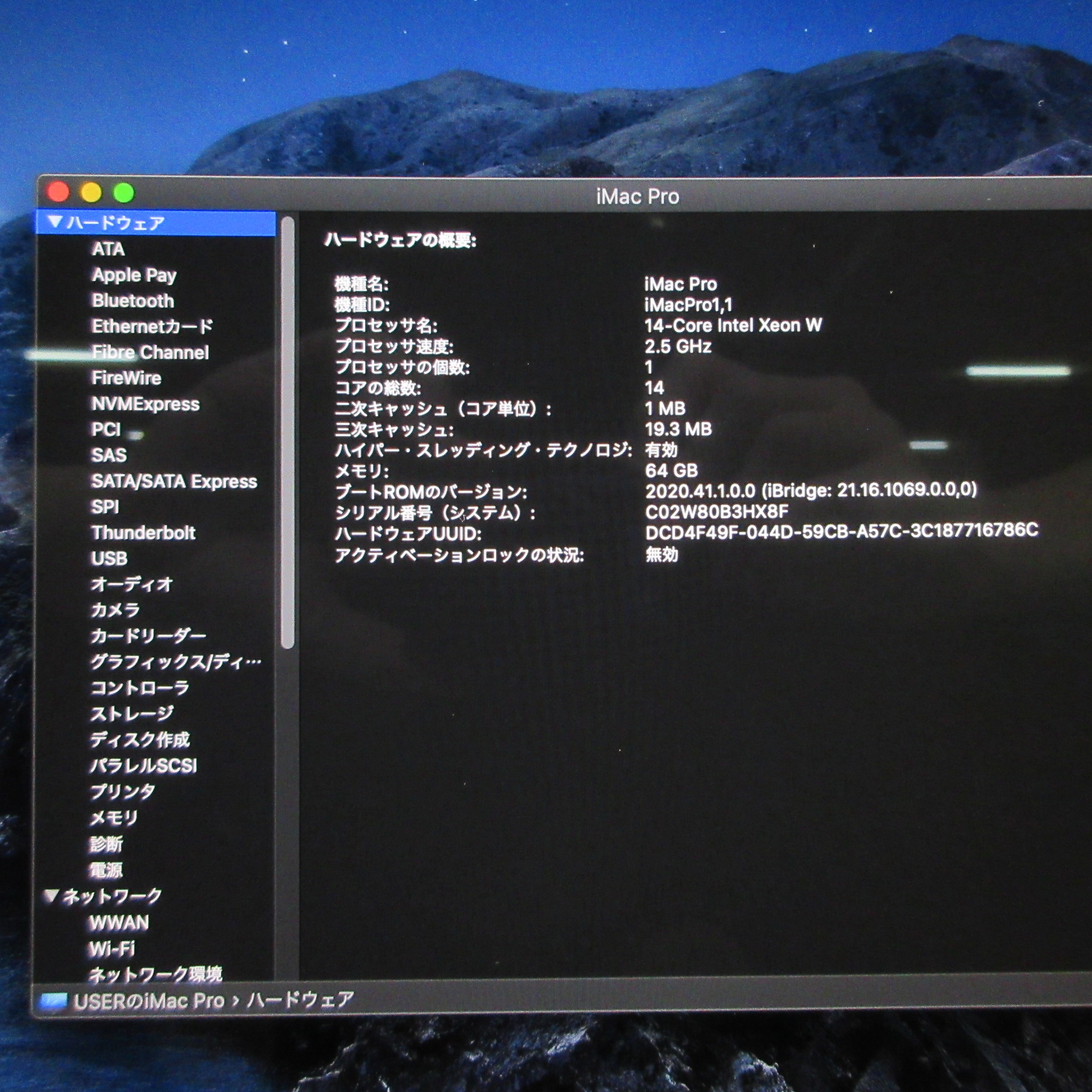Viewport: 1092px width, 1092px height.
Task: Collapse the ハードウェア disclosure triangle
Action: click(55, 222)
